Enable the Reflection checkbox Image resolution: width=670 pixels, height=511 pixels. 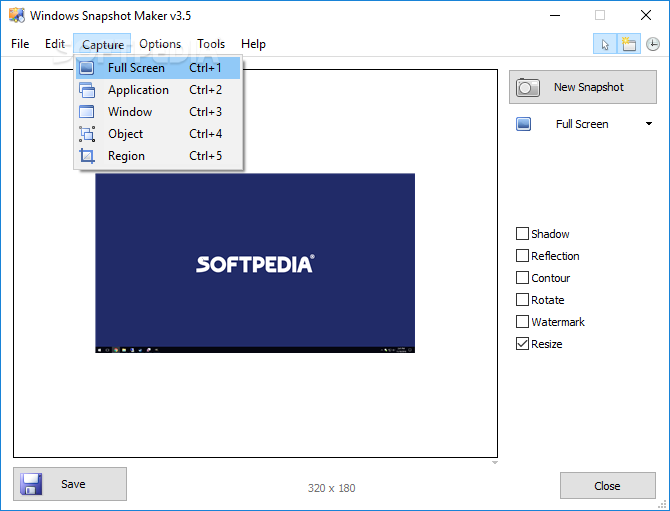pos(522,256)
